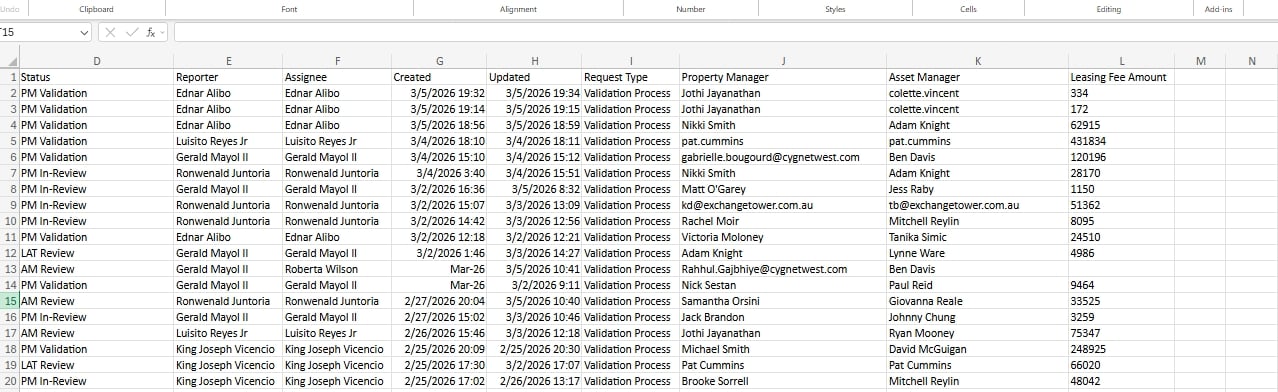The width and height of the screenshot is (1278, 392).
Task: Click the Status header cell
Action: coord(96,77)
